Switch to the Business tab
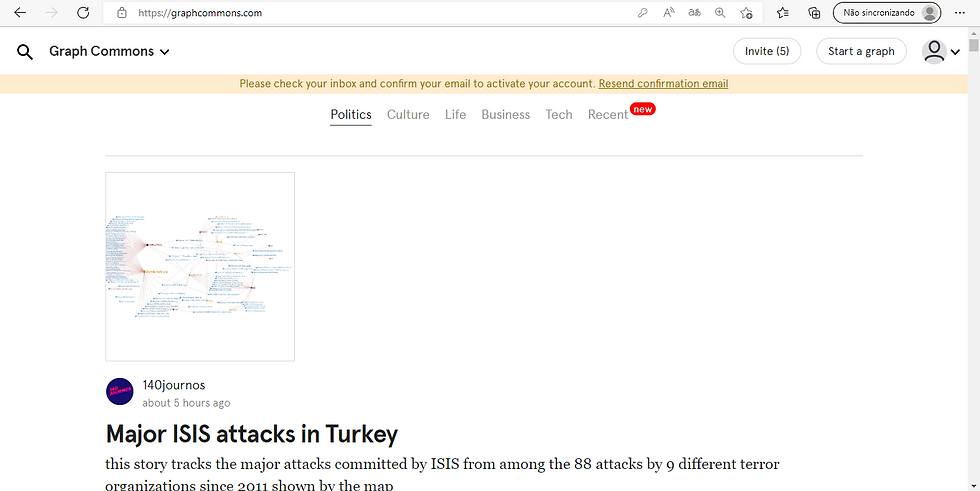The width and height of the screenshot is (980, 491). tap(506, 114)
